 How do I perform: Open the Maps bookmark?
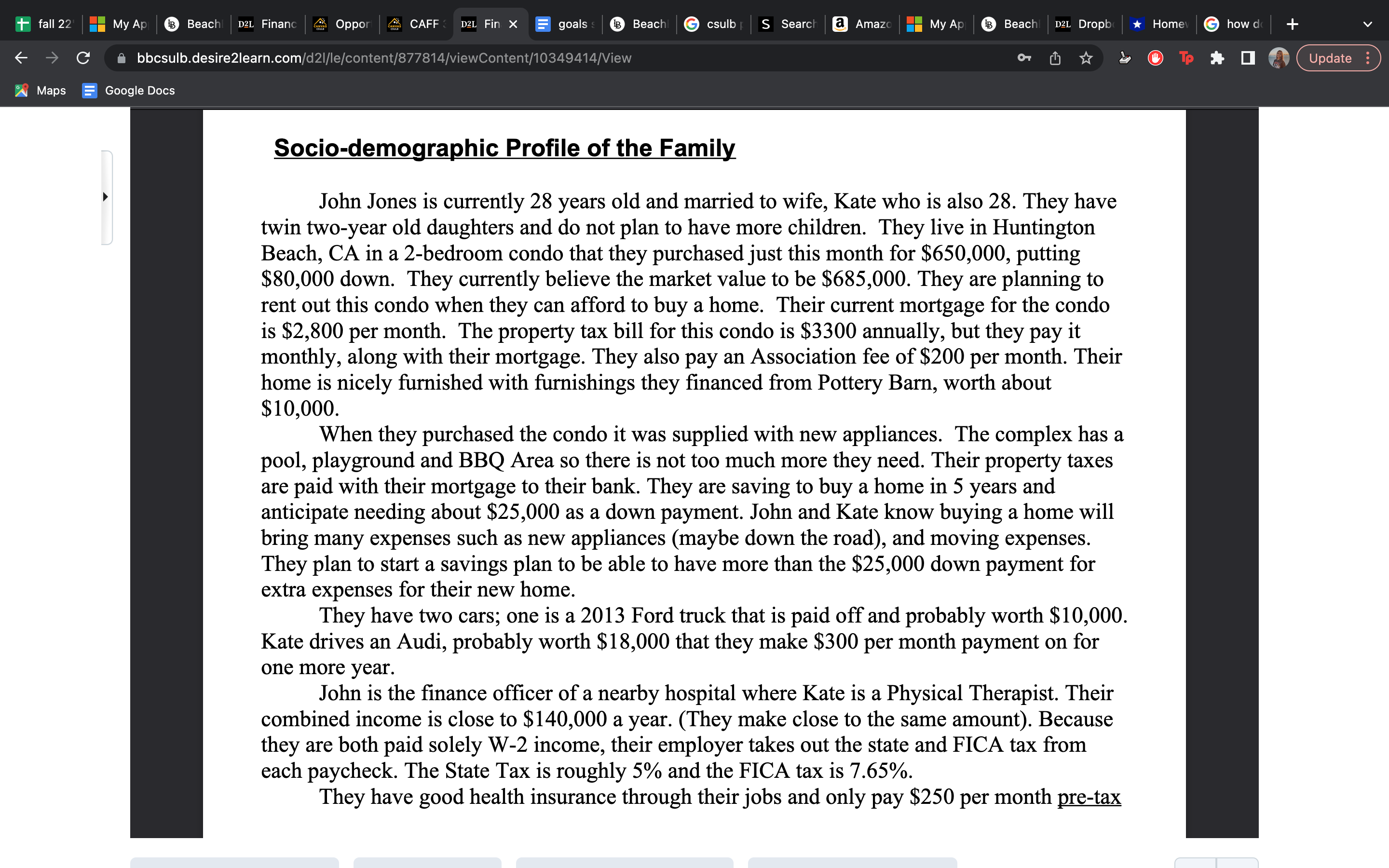(x=40, y=91)
